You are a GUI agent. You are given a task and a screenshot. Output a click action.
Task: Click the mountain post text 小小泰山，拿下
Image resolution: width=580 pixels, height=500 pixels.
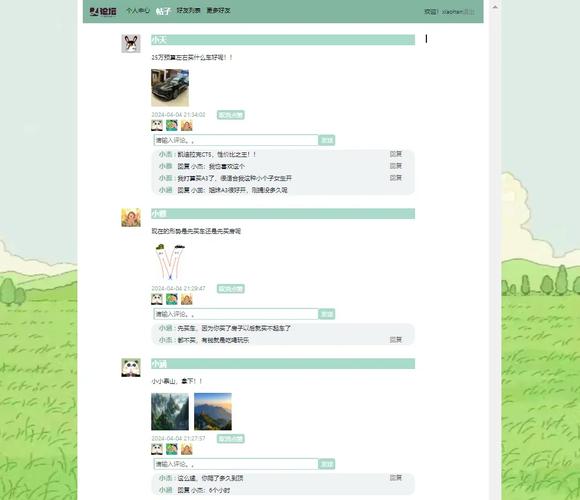177,381
